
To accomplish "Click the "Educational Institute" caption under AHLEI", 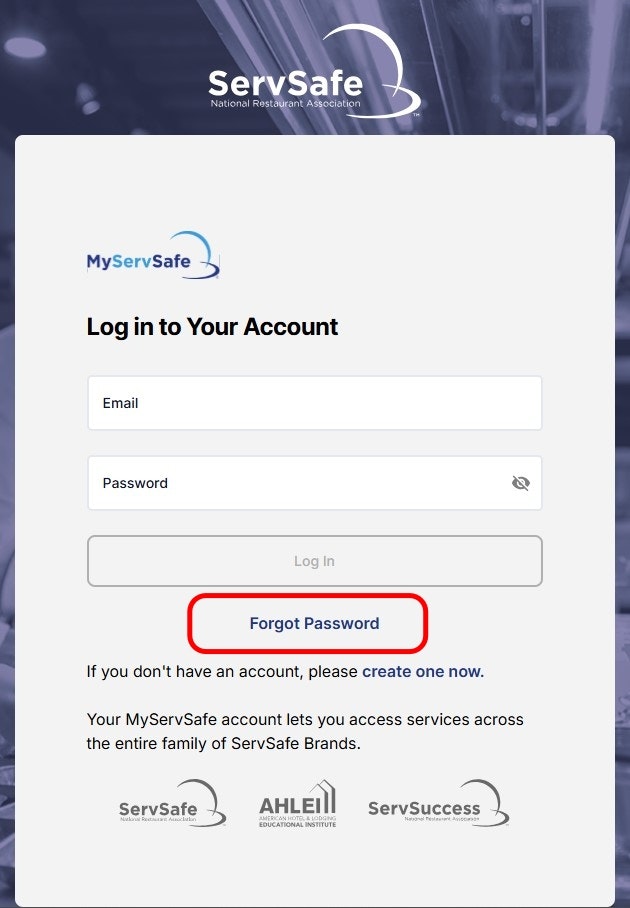I will click(297, 824).
